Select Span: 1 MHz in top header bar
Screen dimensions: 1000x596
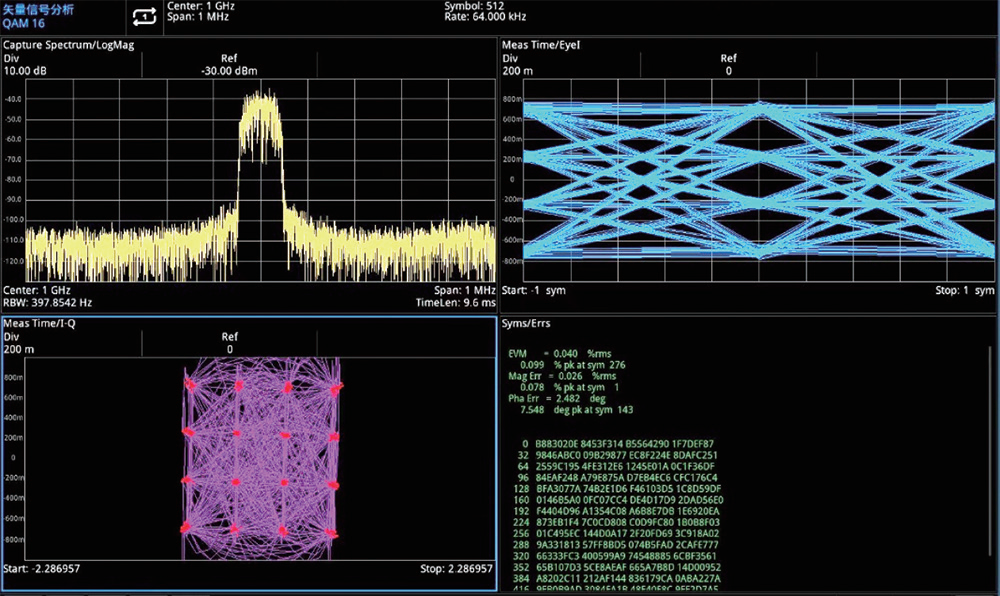(198, 17)
